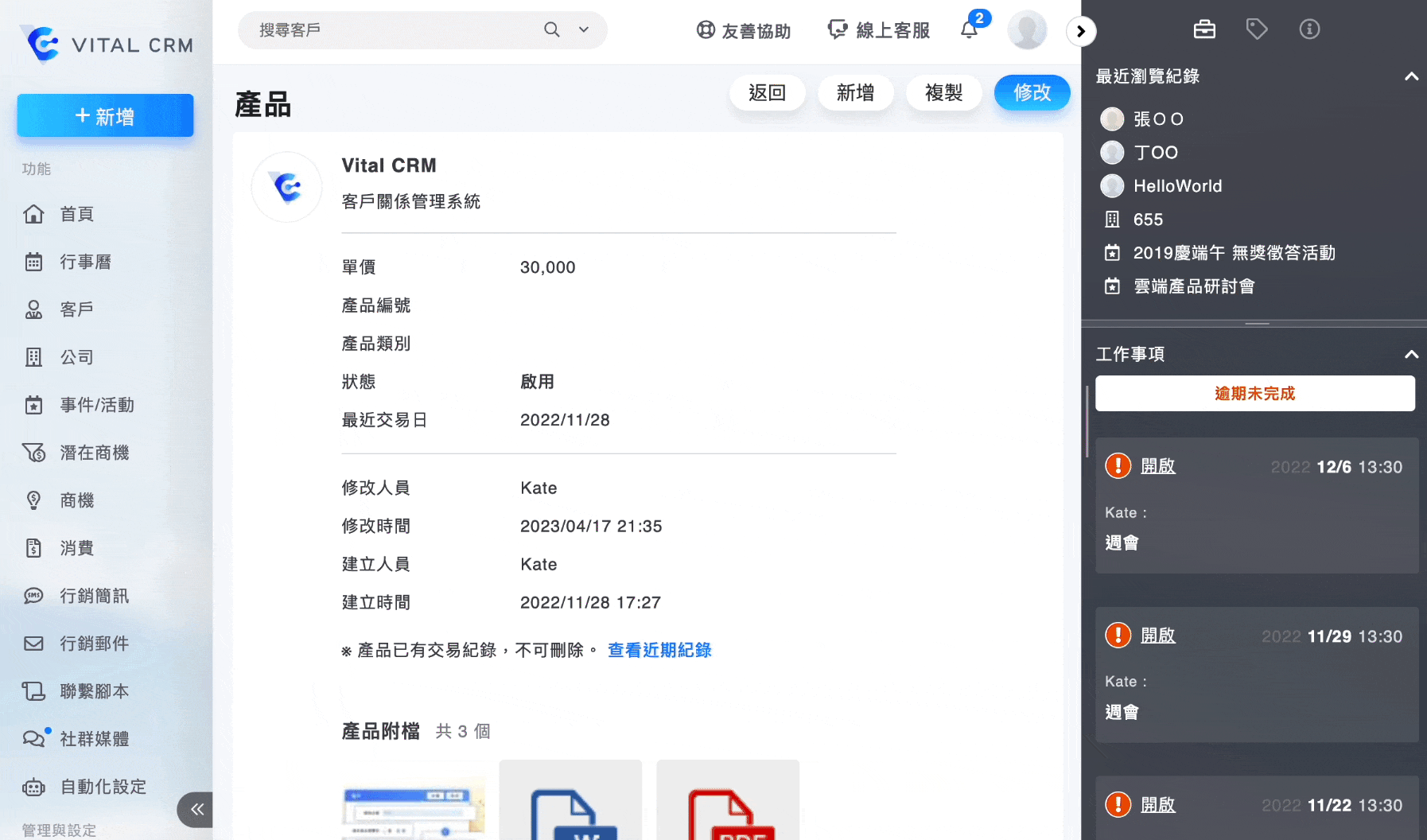Open the notification bell
Viewport: 1427px width, 840px height.
click(x=969, y=30)
